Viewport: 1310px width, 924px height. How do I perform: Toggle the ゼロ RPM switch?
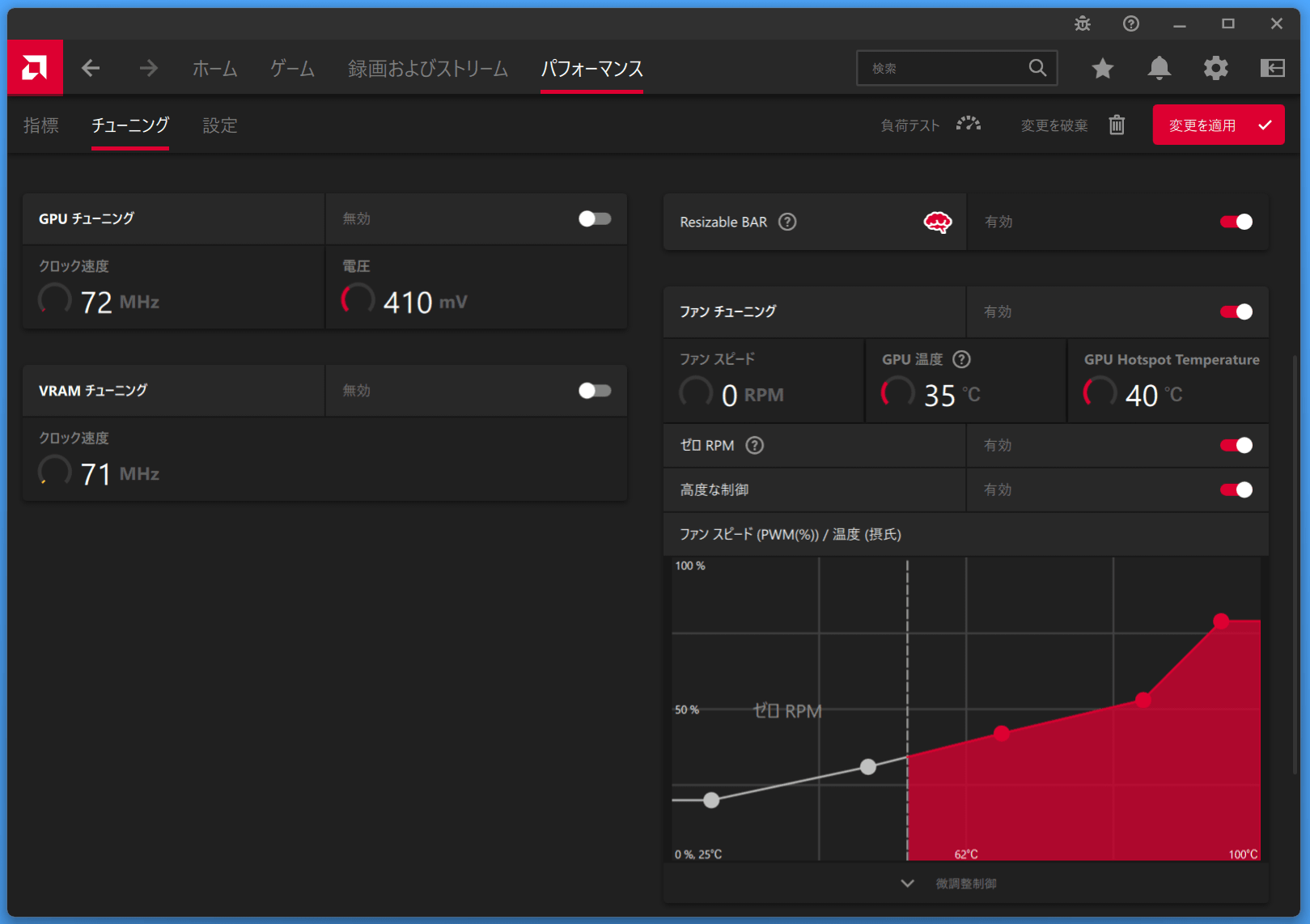(1236, 445)
